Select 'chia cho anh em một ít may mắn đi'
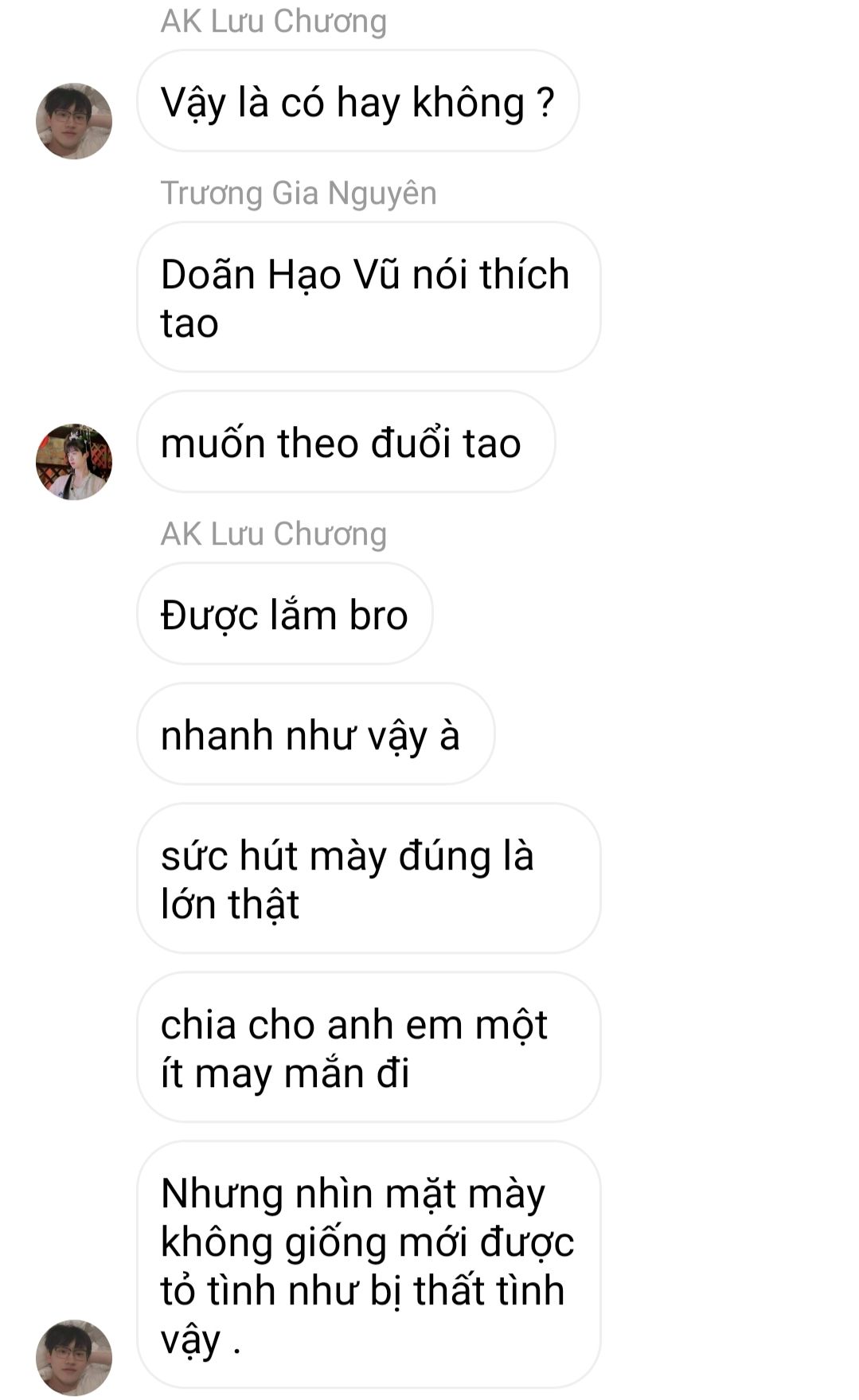Viewport: 859px width, 1400px height. (x=369, y=1047)
